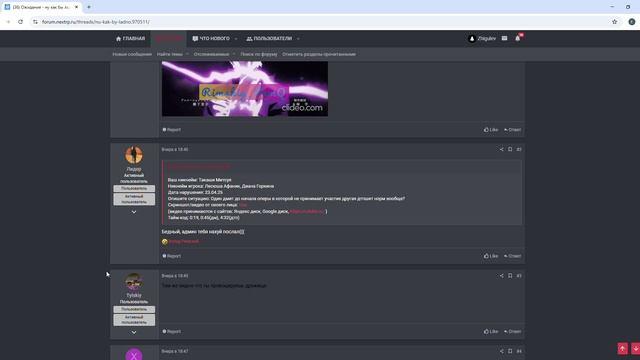Click the purple X avatar
This screenshot has width=640, height=360.
(134, 354)
